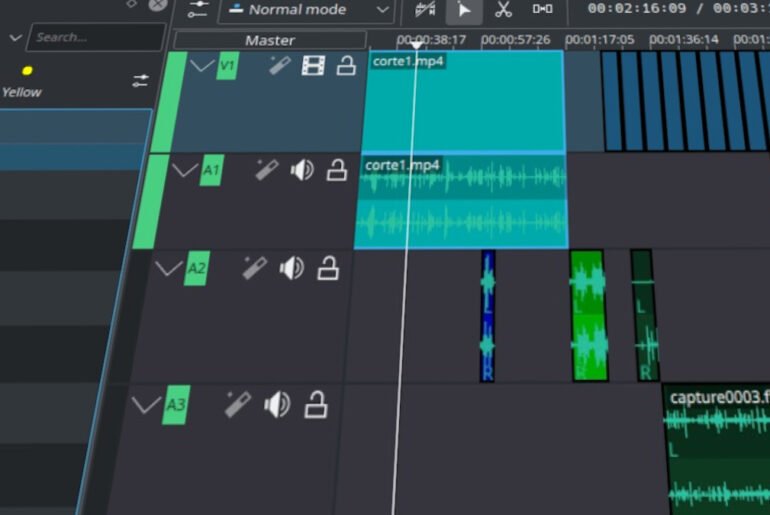
Task: Activate the Selection arrow tool
Action: (463, 10)
